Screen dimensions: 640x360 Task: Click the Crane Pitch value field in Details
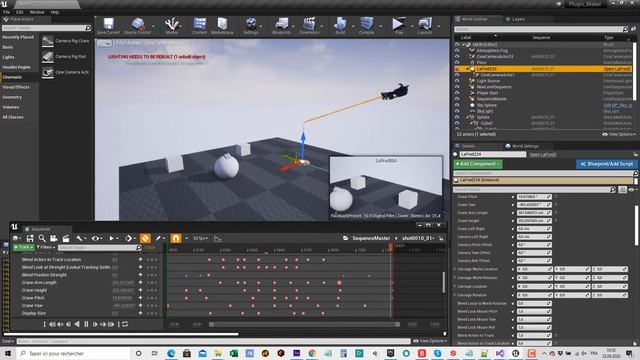tap(534, 197)
